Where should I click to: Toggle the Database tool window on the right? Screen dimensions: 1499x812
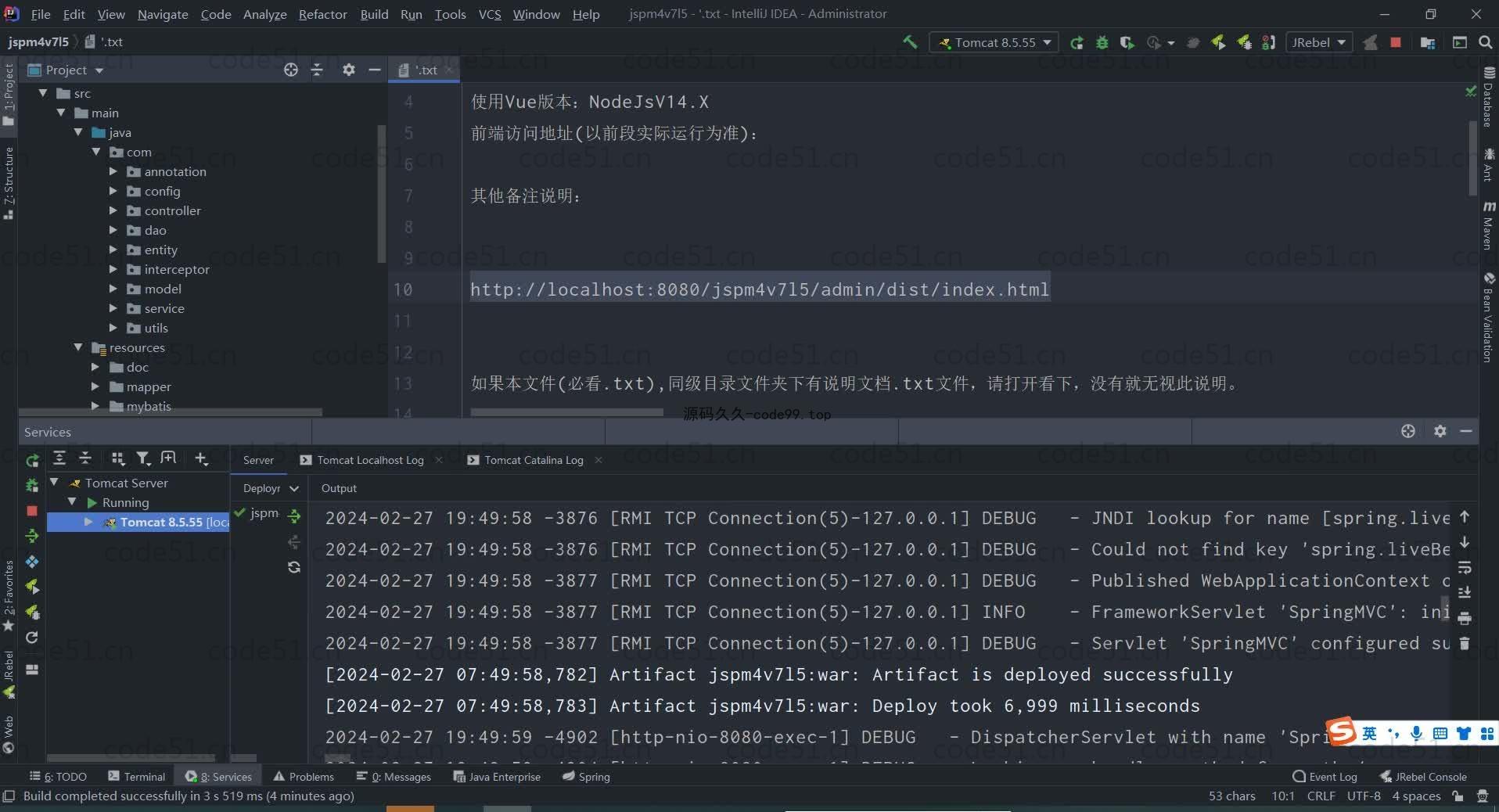point(1489,97)
